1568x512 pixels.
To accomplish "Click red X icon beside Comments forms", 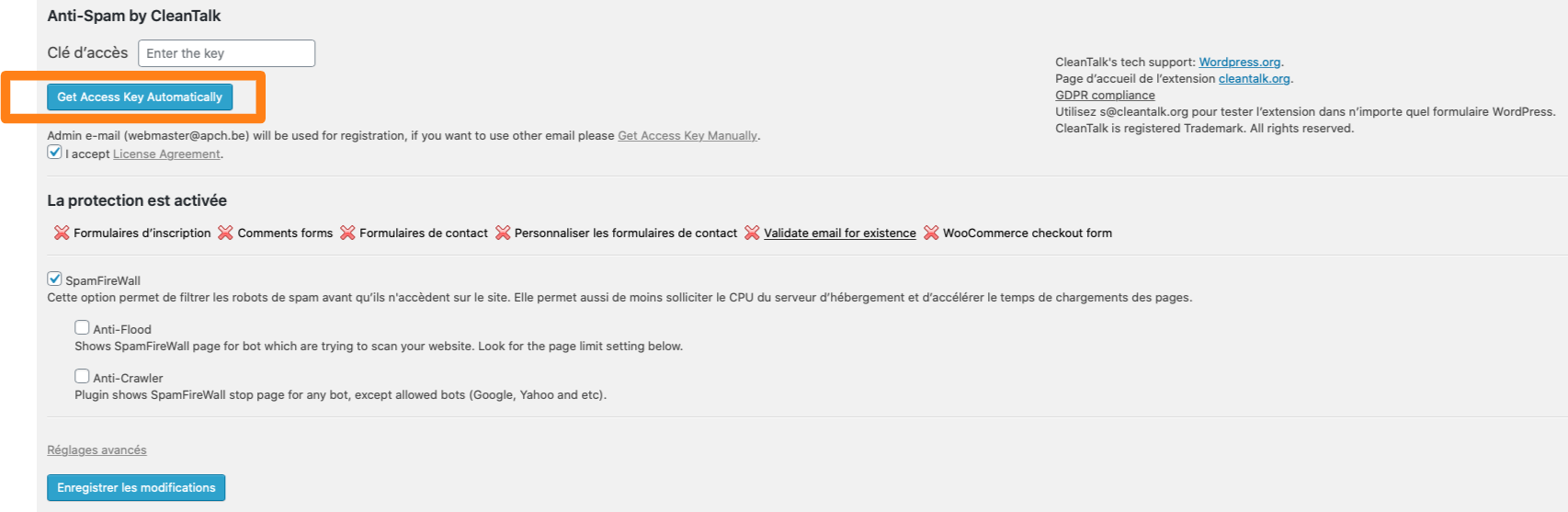I will [225, 233].
